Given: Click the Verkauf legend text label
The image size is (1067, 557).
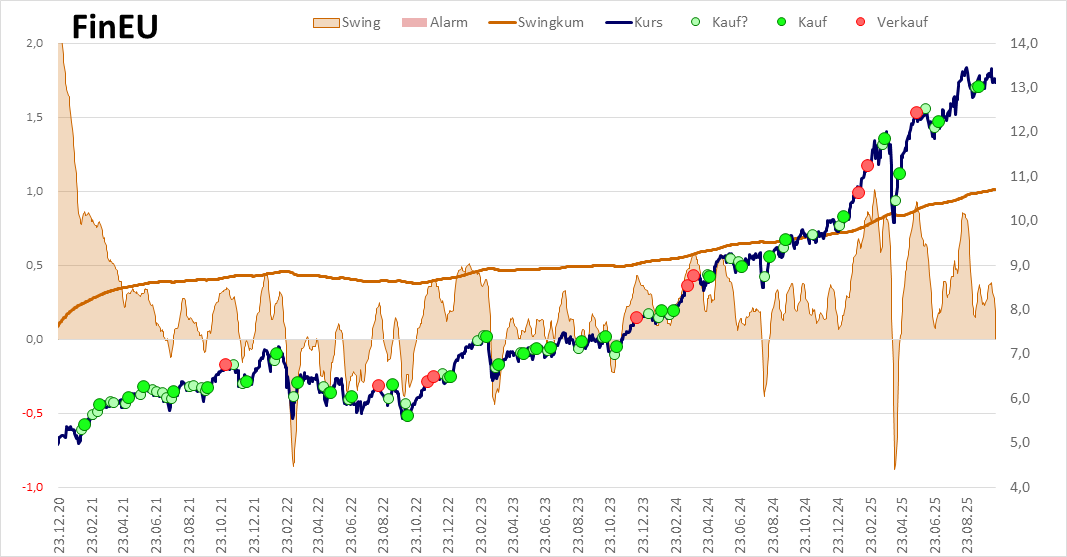Looking at the screenshot, I should (x=902, y=22).
